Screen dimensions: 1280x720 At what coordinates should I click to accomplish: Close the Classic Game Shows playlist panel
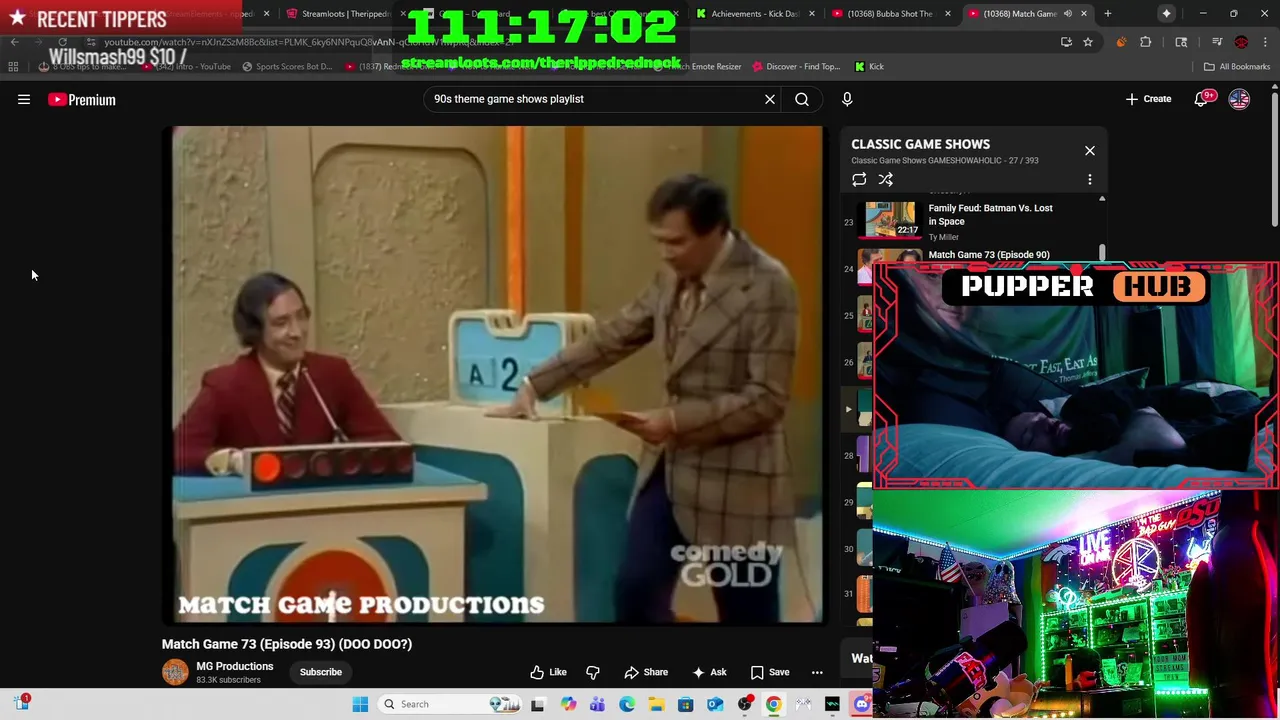pyautogui.click(x=1090, y=151)
